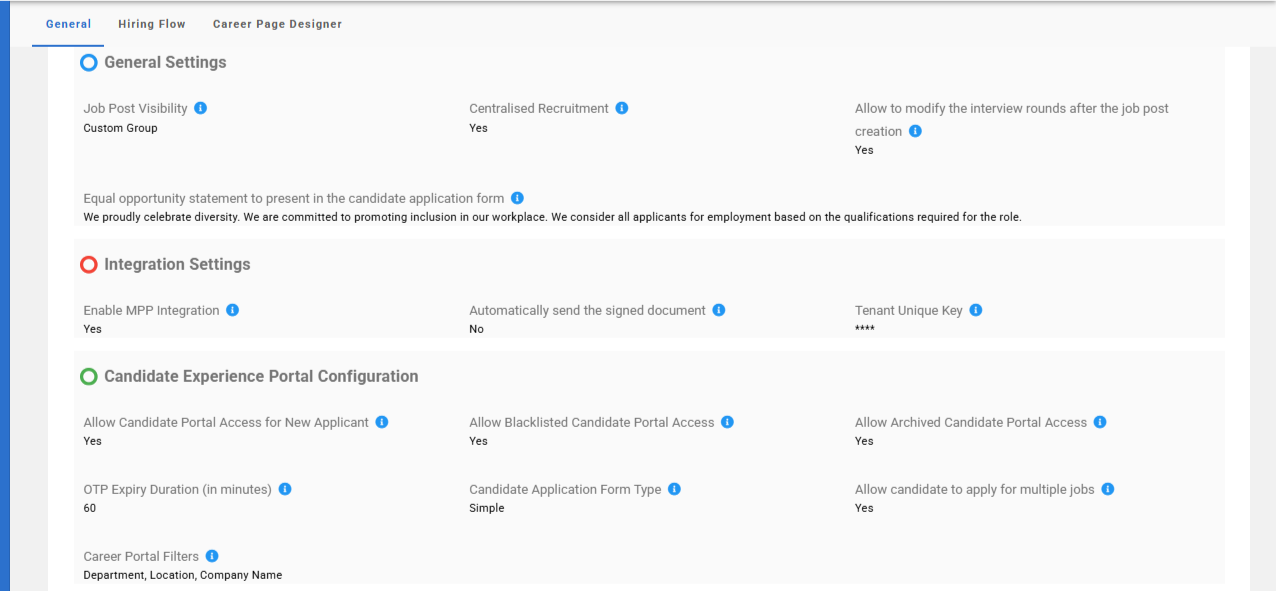This screenshot has height=591, width=1276.
Task: Click info icon next to Centralised Recruitment
Action: pyautogui.click(x=622, y=108)
